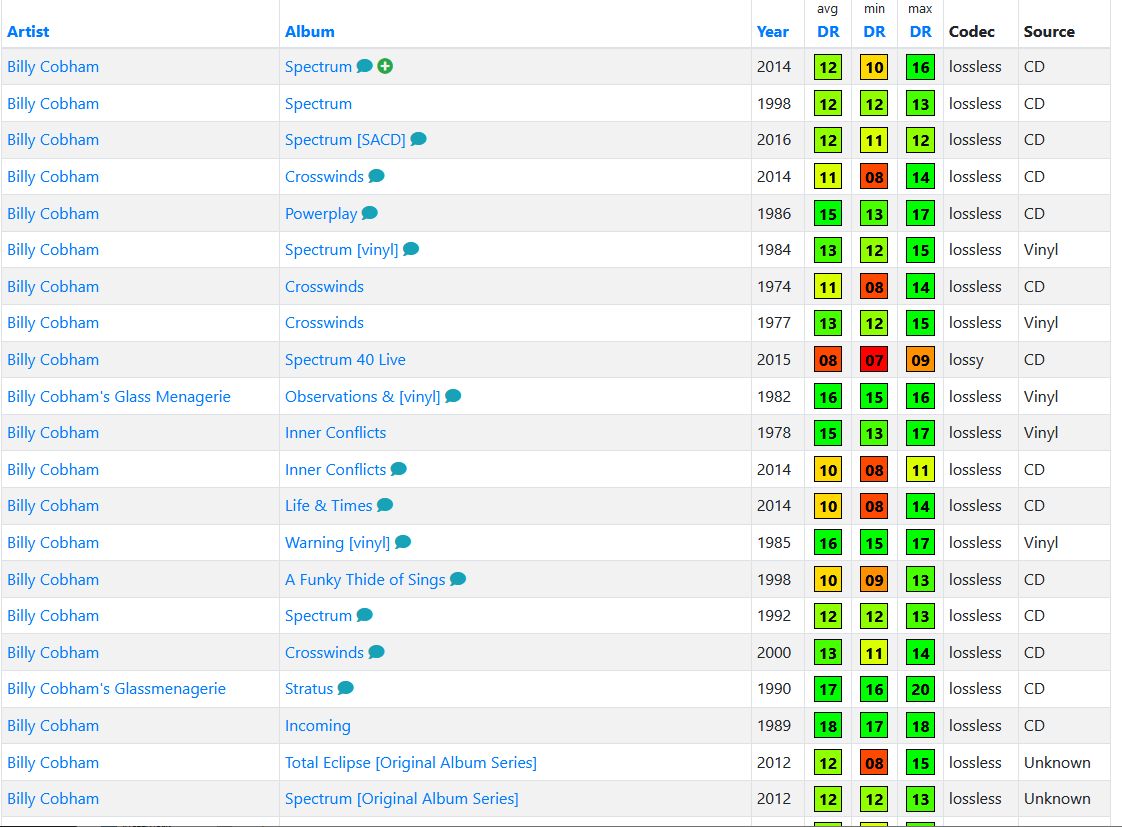Open comment bubble for Spectrum 1992
This screenshot has width=1122, height=827.
pos(364,615)
